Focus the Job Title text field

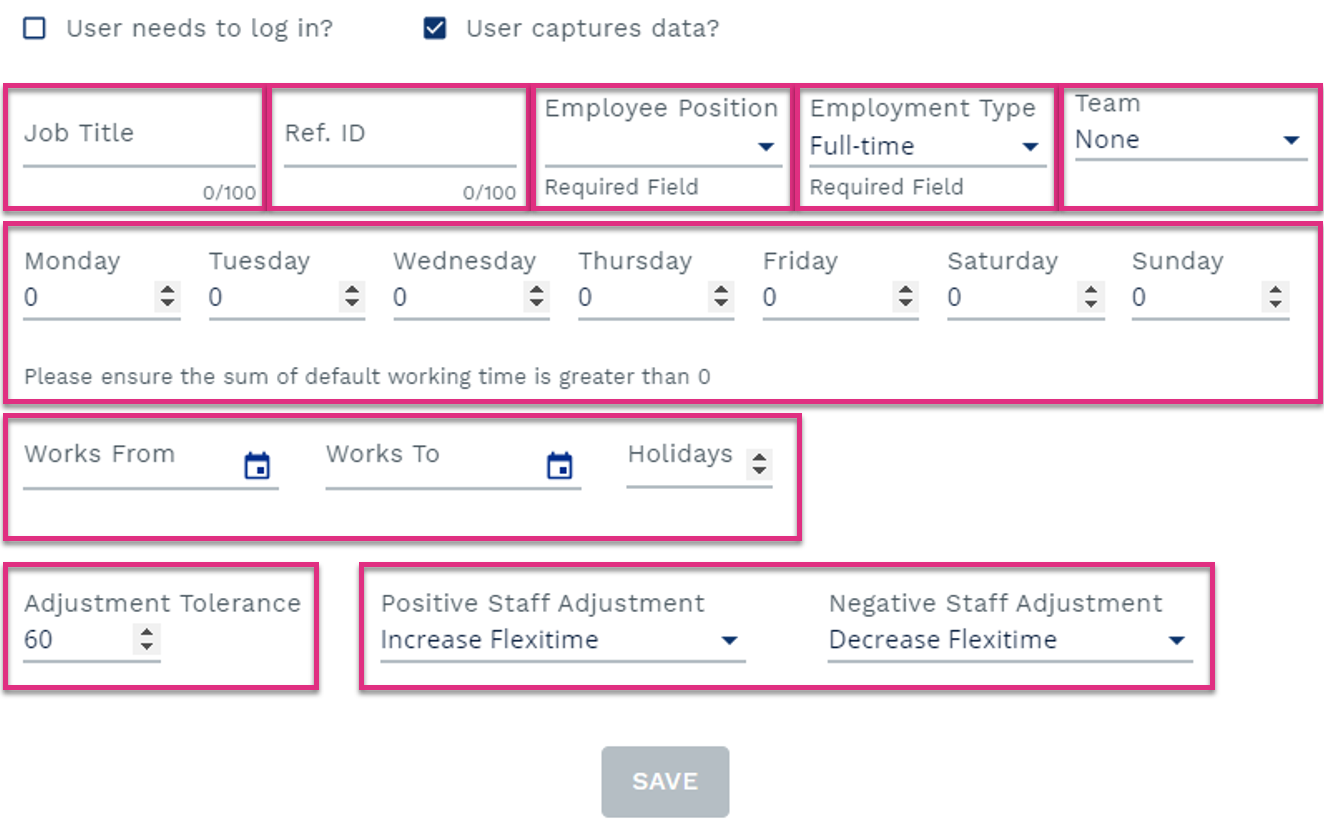coord(139,141)
